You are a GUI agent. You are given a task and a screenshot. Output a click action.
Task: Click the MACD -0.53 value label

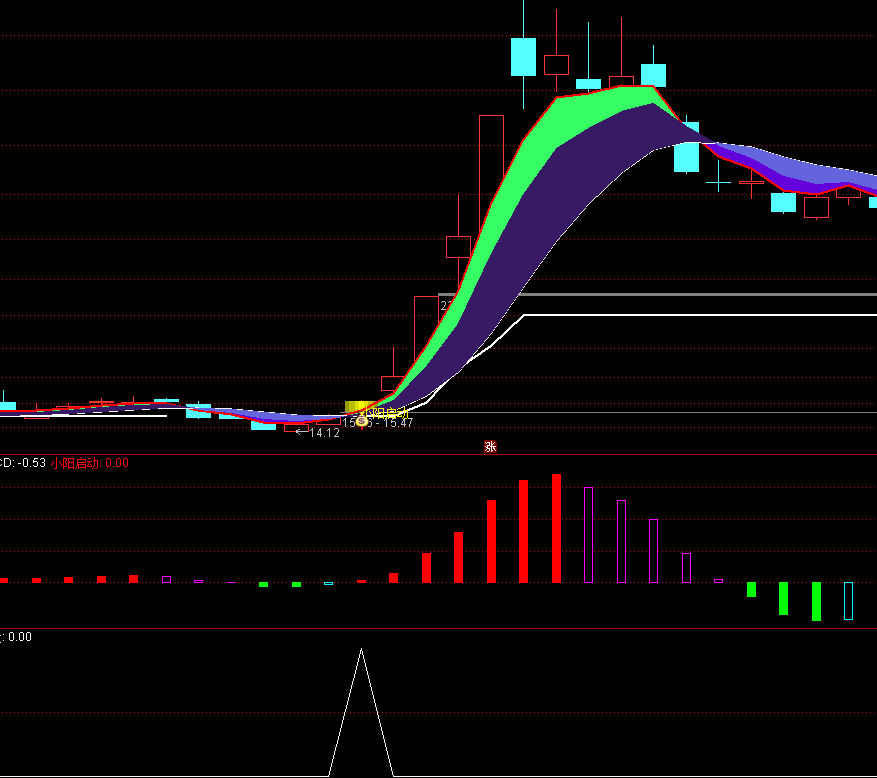pyautogui.click(x=23, y=463)
